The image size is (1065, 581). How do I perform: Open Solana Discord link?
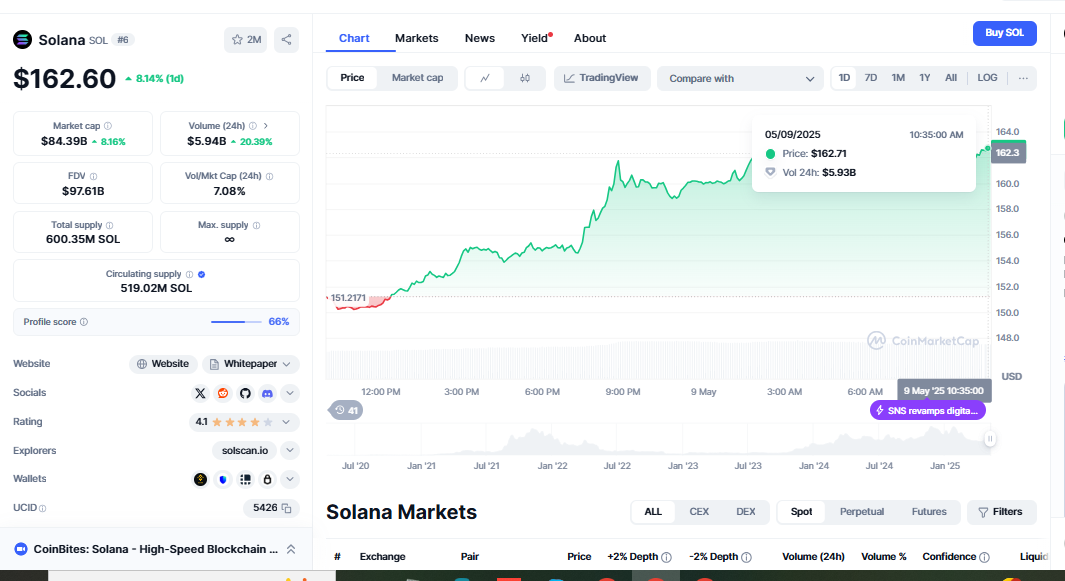coord(268,393)
